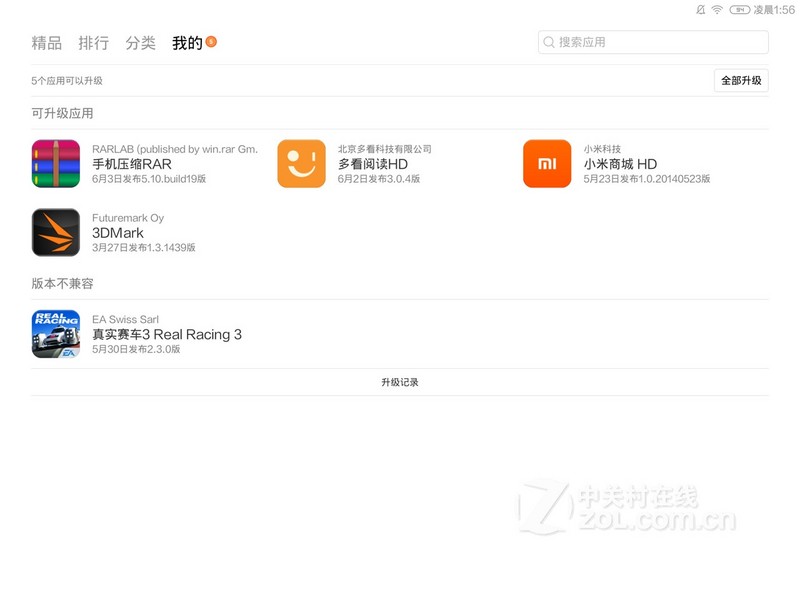Tap the muted notification bell icon
800x600 pixels.
click(x=700, y=9)
